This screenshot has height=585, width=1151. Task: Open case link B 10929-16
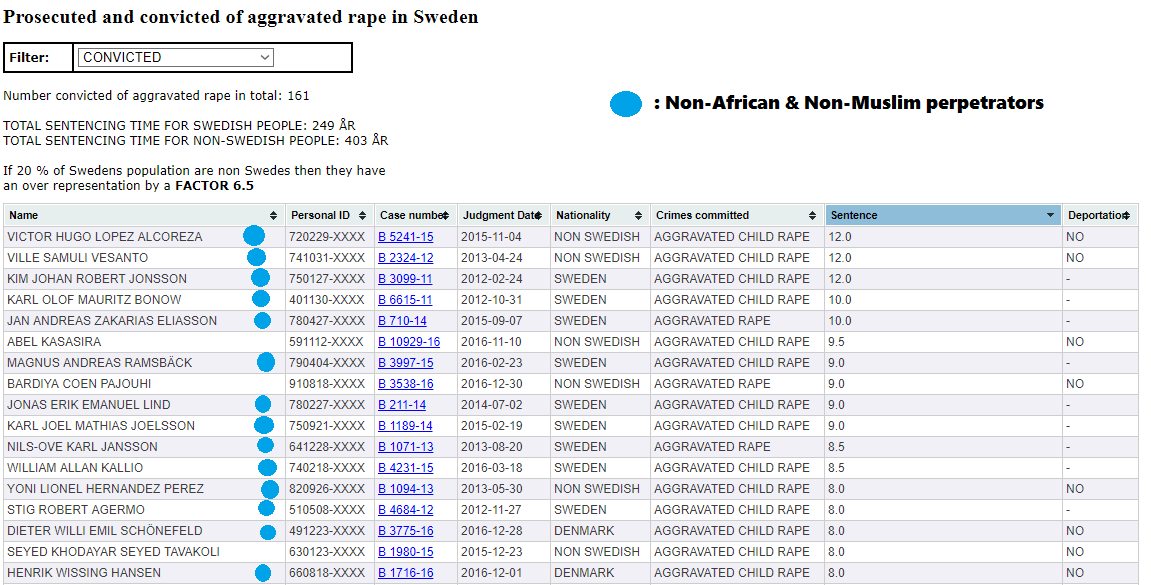pyautogui.click(x=408, y=342)
